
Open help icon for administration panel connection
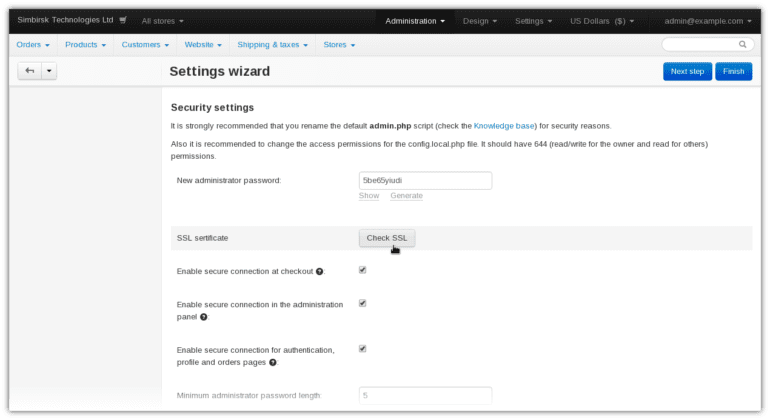(x=203, y=316)
